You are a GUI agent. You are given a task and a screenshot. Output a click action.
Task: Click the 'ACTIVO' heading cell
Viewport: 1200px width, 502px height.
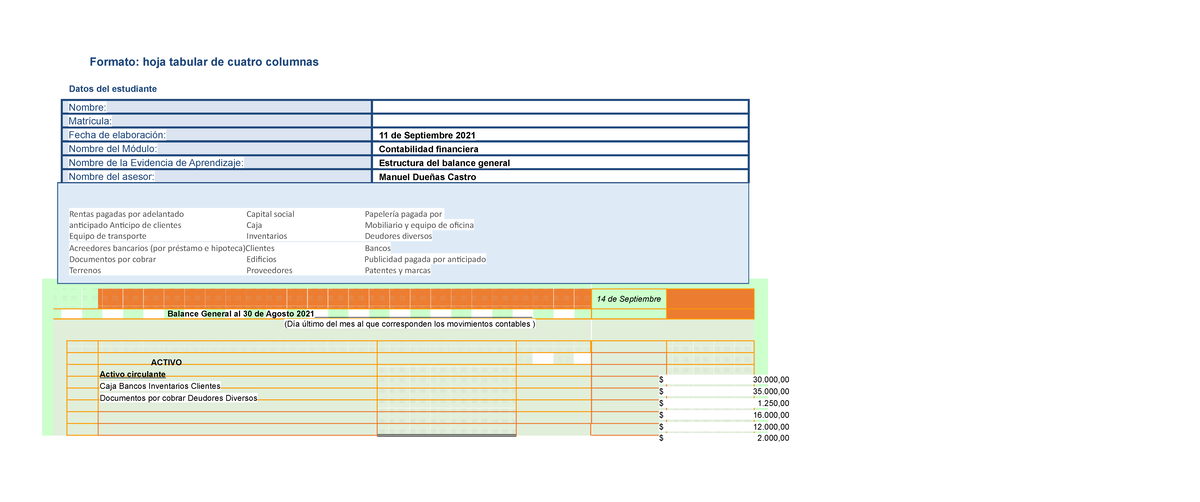coord(166,361)
